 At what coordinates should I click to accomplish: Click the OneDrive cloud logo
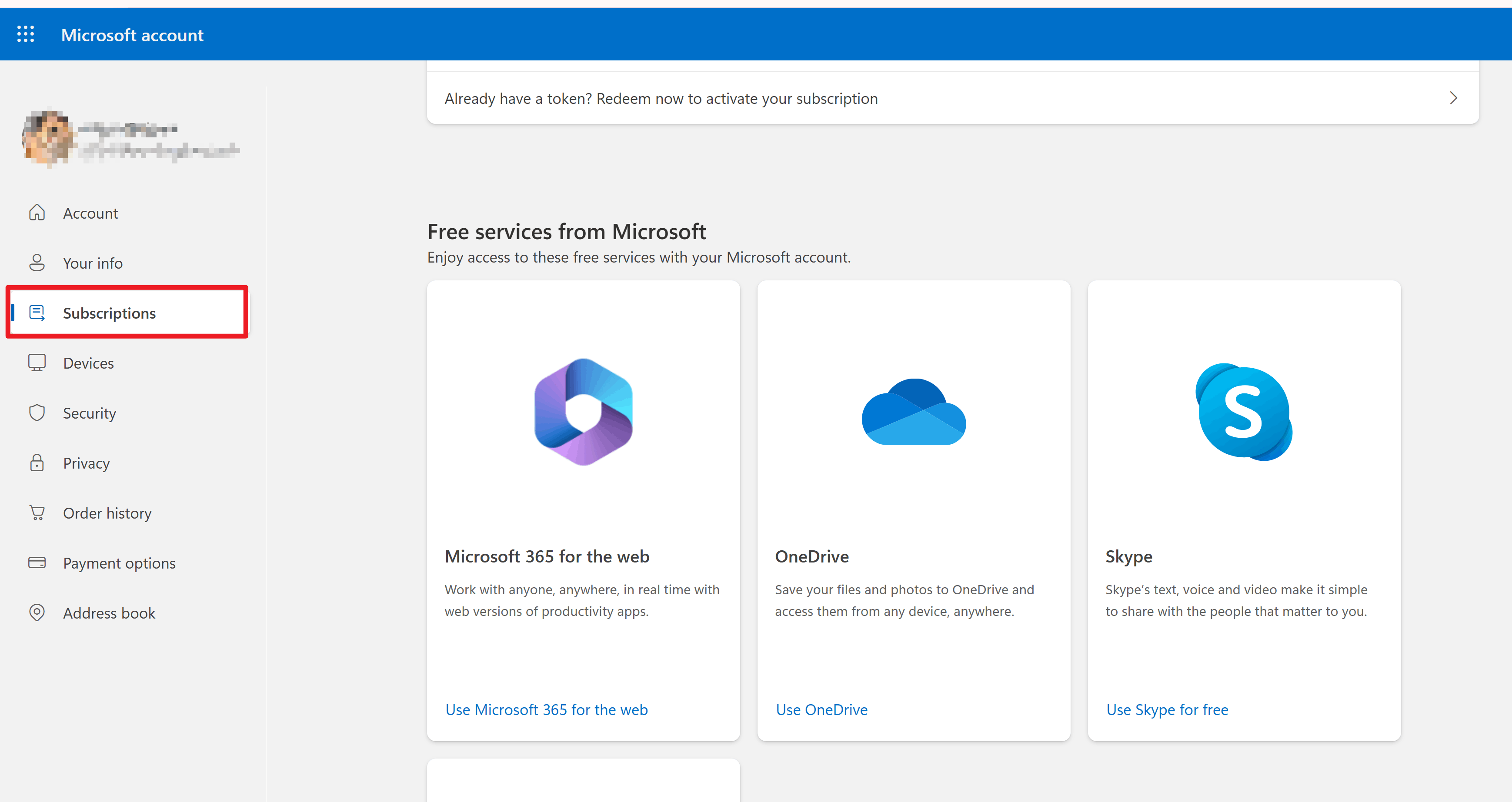point(913,412)
